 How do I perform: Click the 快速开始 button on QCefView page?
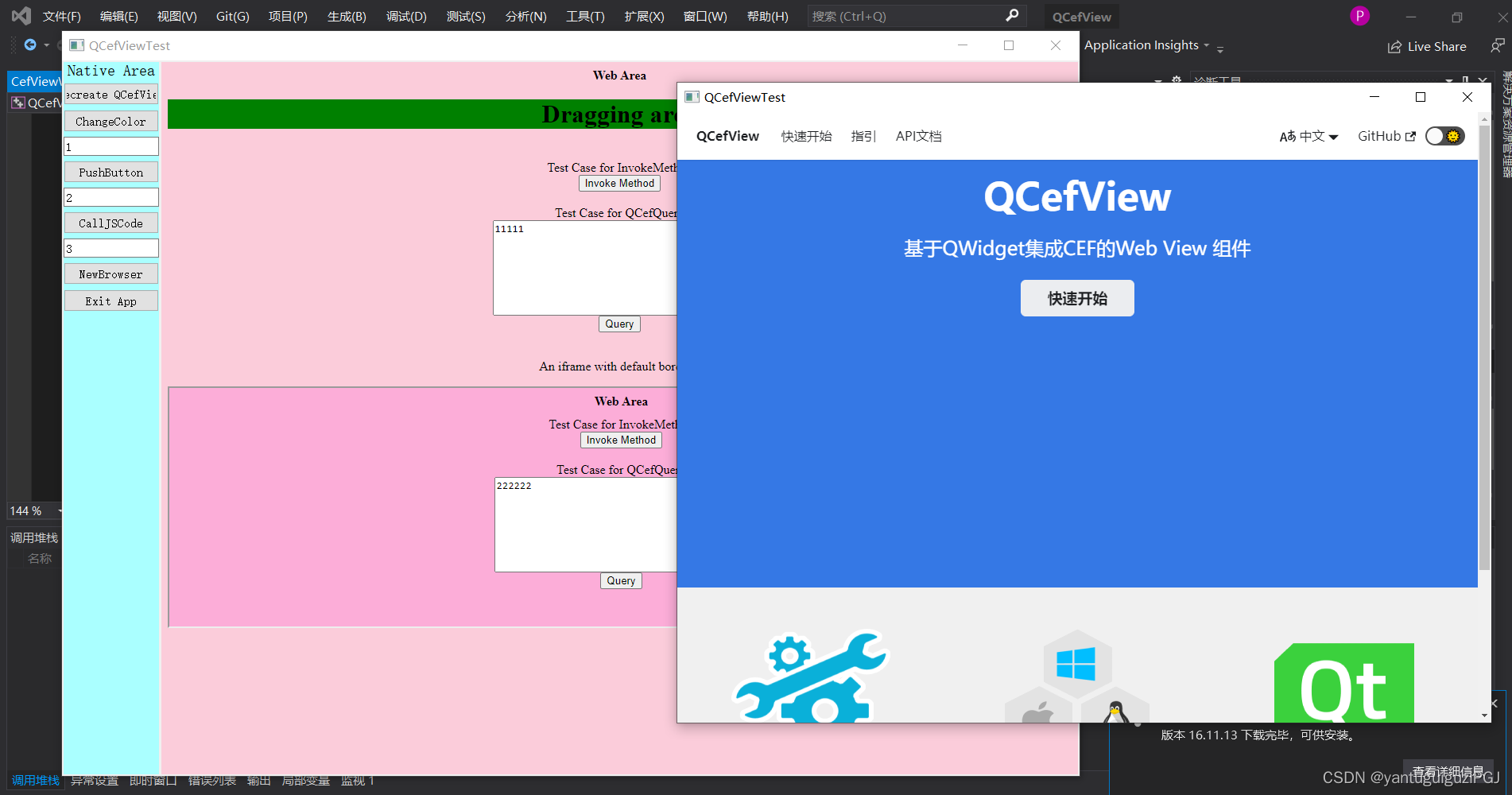pyautogui.click(x=1077, y=298)
